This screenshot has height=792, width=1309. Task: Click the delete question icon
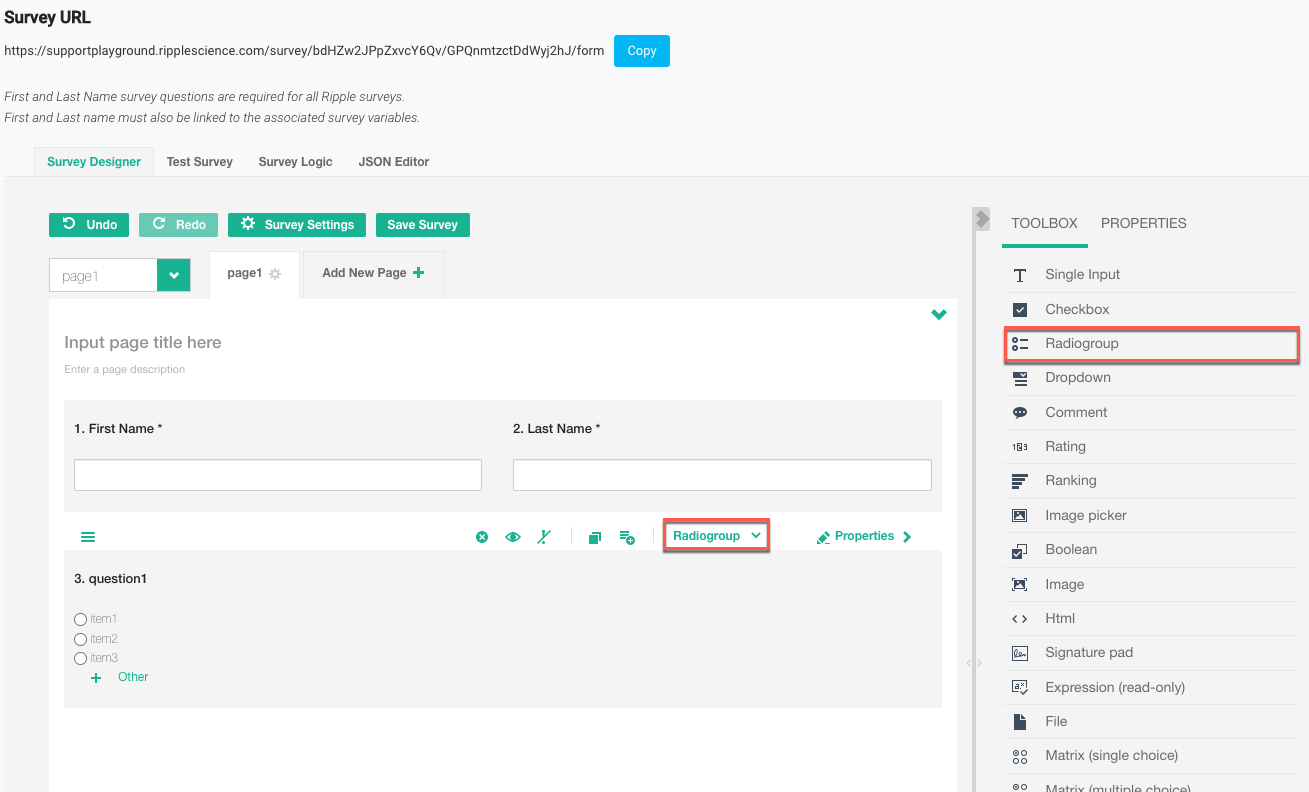(x=482, y=537)
